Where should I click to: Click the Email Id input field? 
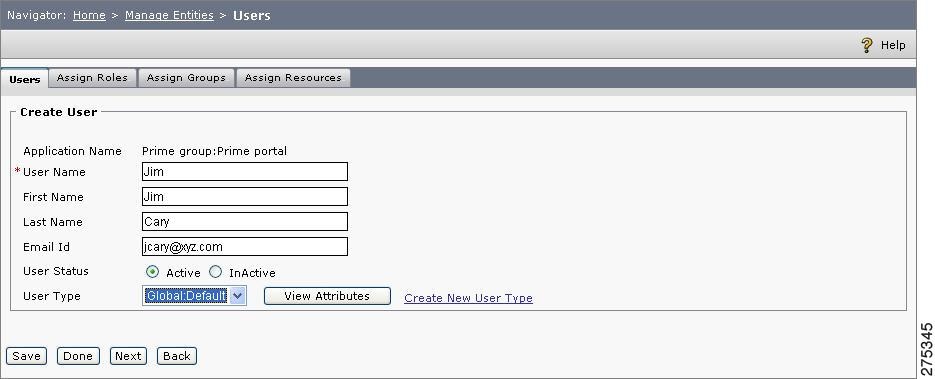[x=244, y=247]
